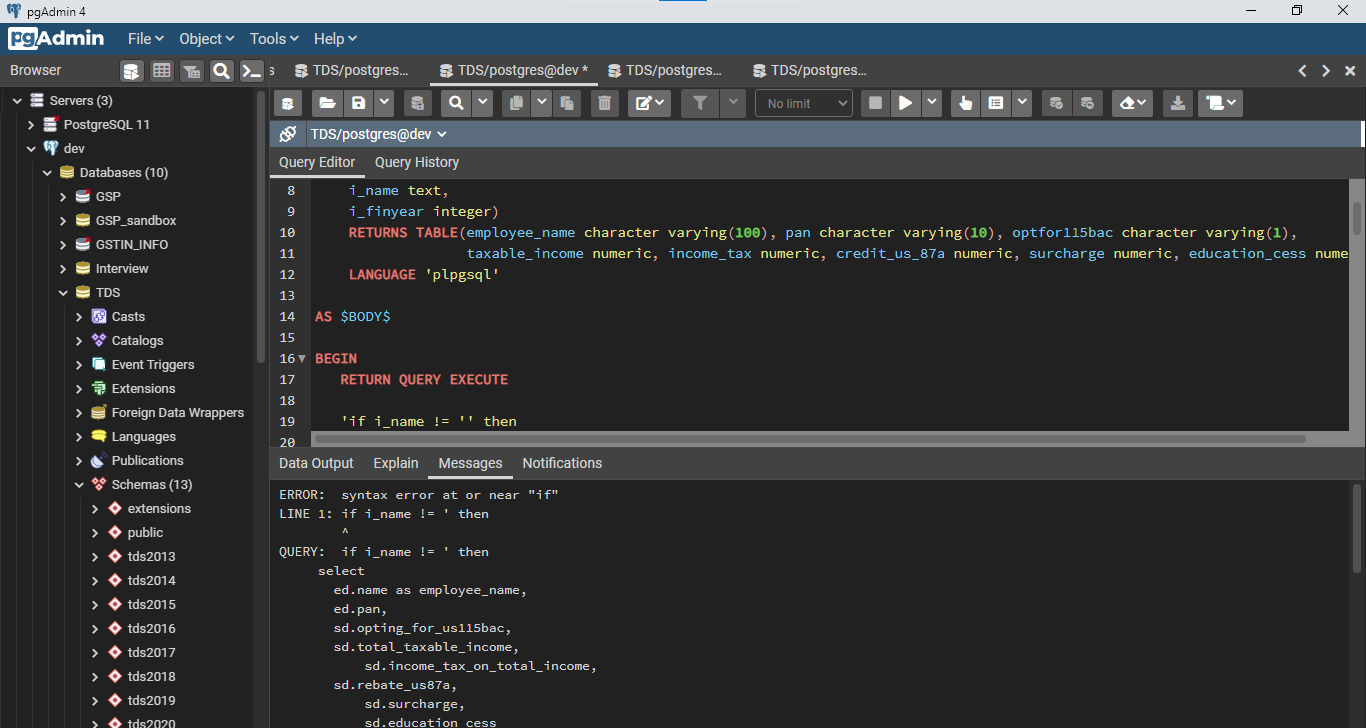Screen dimensions: 1366x728
Task: Expand the GSP database node
Action: (x=63, y=197)
